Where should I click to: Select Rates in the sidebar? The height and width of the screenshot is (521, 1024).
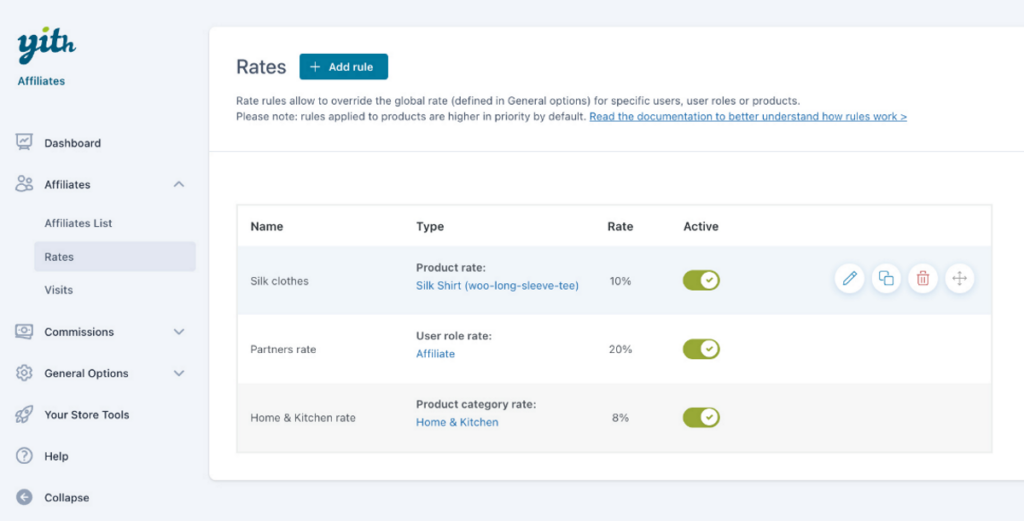(115, 257)
